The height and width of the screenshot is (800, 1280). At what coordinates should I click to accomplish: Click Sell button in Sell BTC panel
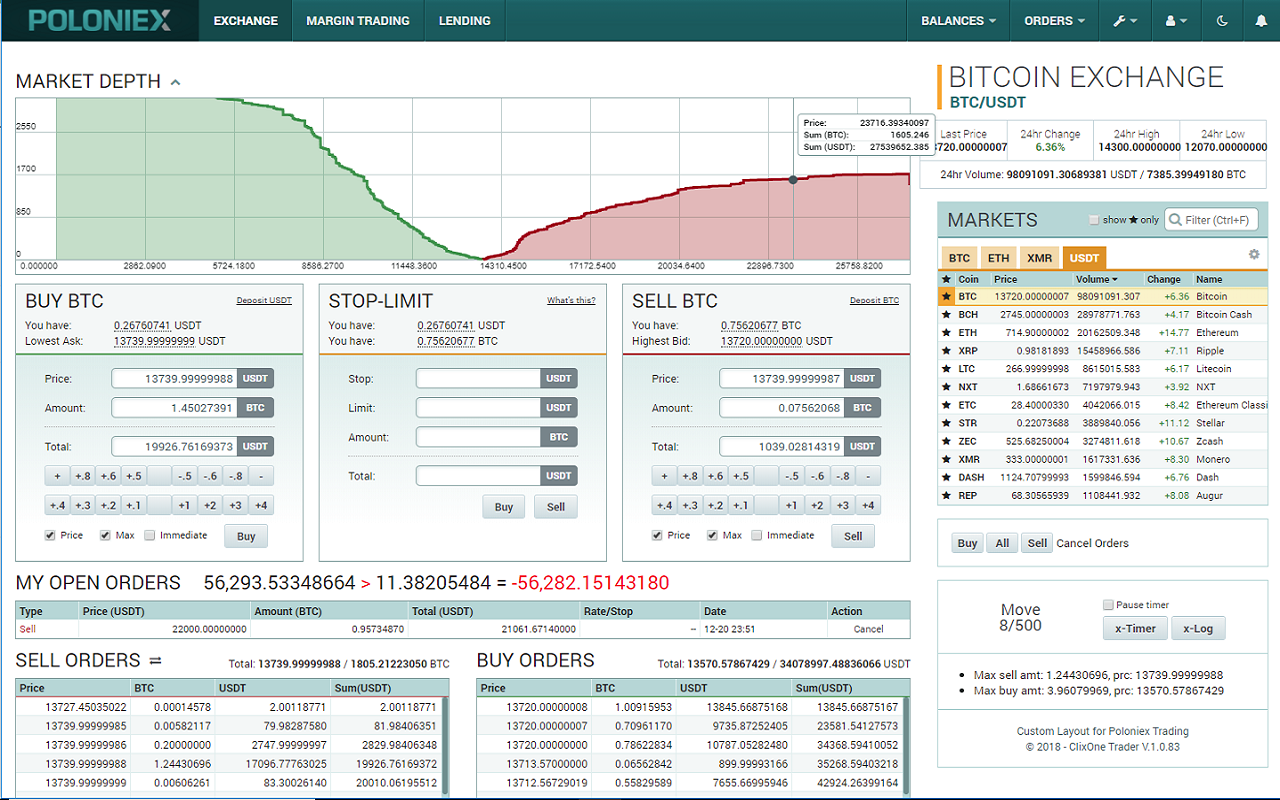[x=853, y=536]
